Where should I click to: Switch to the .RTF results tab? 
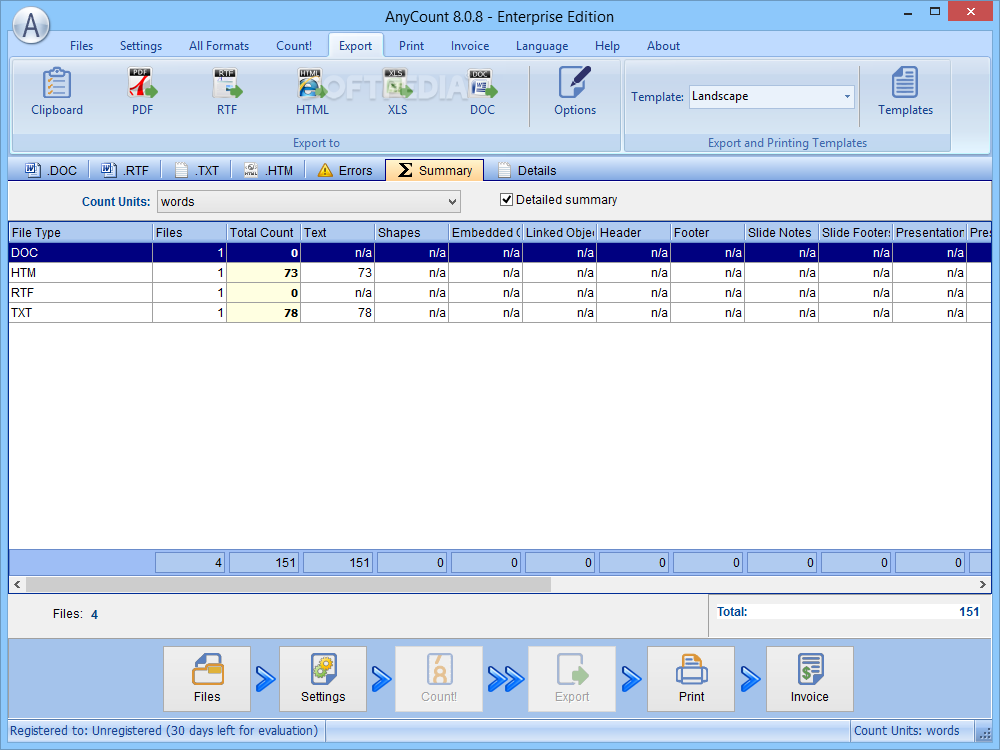pyautogui.click(x=125, y=170)
